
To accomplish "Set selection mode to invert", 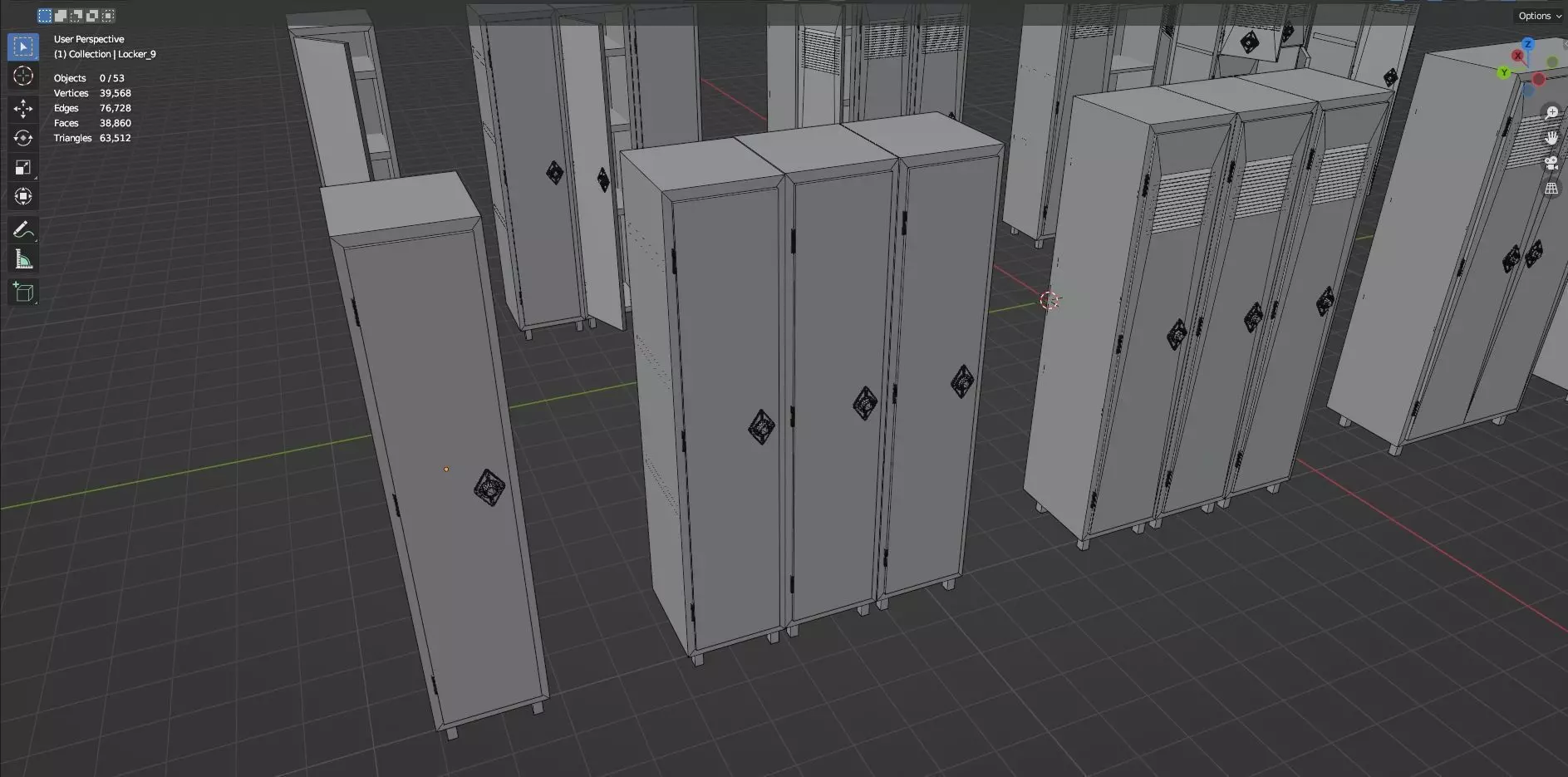I will pos(92,16).
